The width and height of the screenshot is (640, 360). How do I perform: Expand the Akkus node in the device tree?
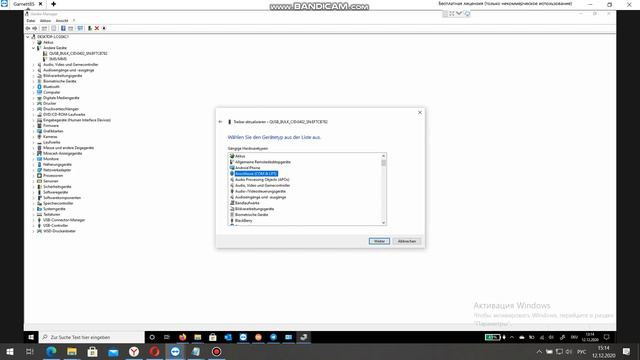pos(33,42)
